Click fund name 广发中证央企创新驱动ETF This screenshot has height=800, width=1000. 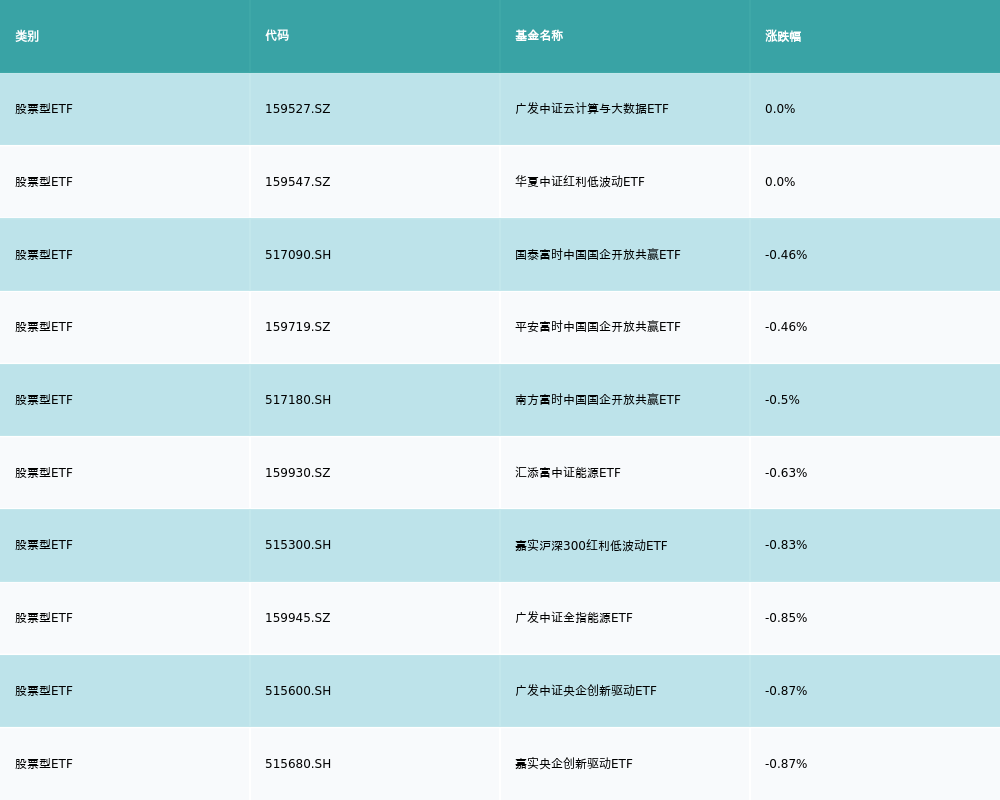[x=585, y=691]
